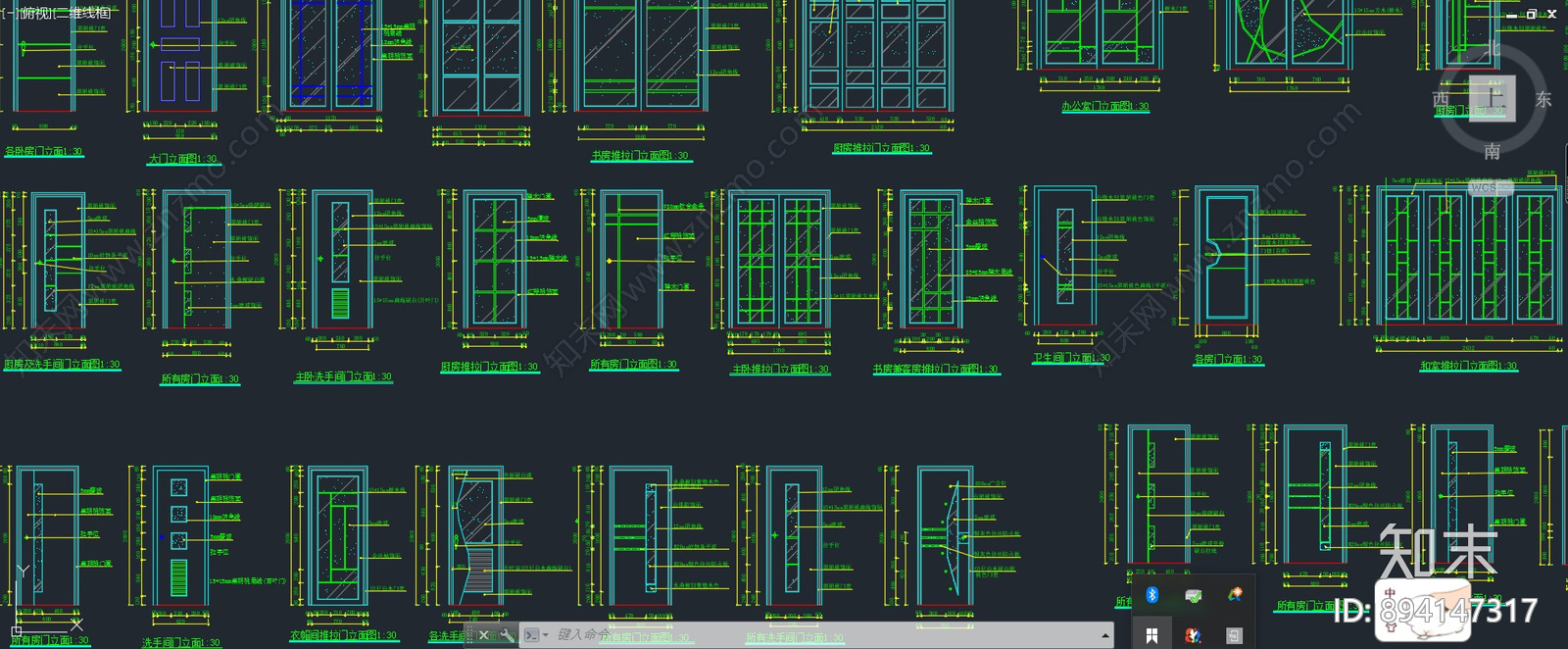Restore down the drawing window
This screenshot has height=649, width=1568.
(1531, 14)
